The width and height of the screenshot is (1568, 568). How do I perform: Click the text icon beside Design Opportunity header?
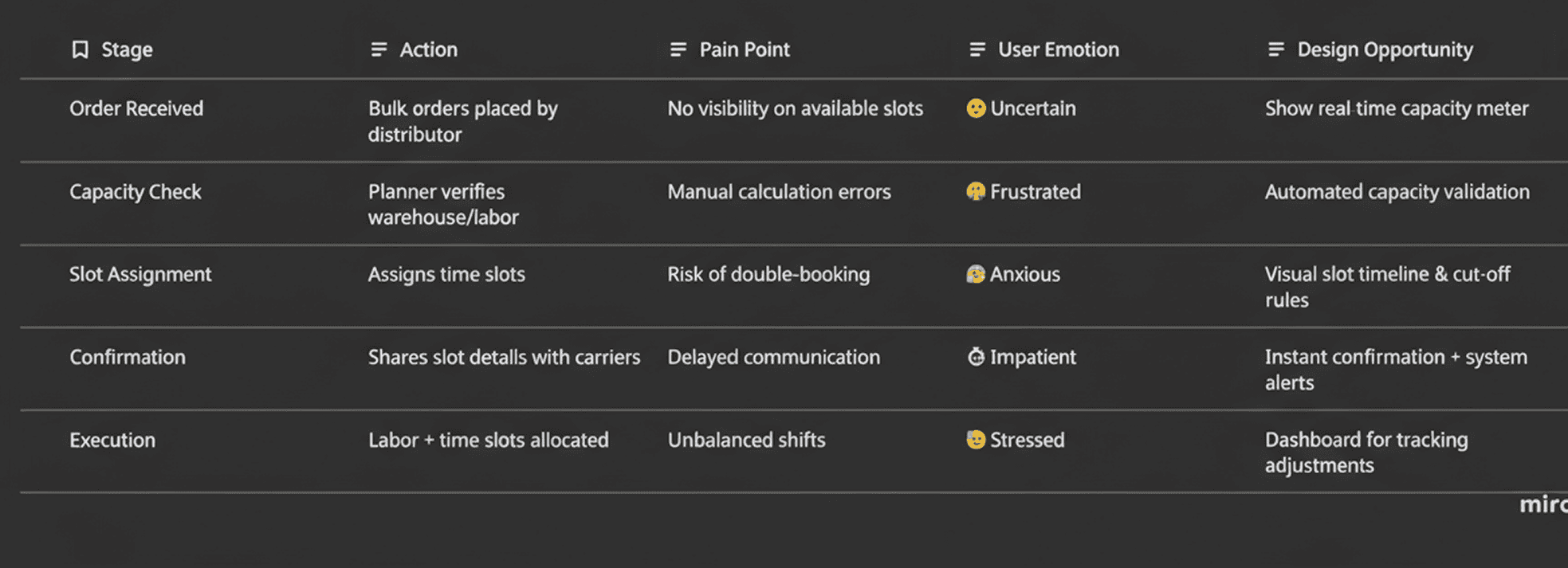(x=1276, y=50)
